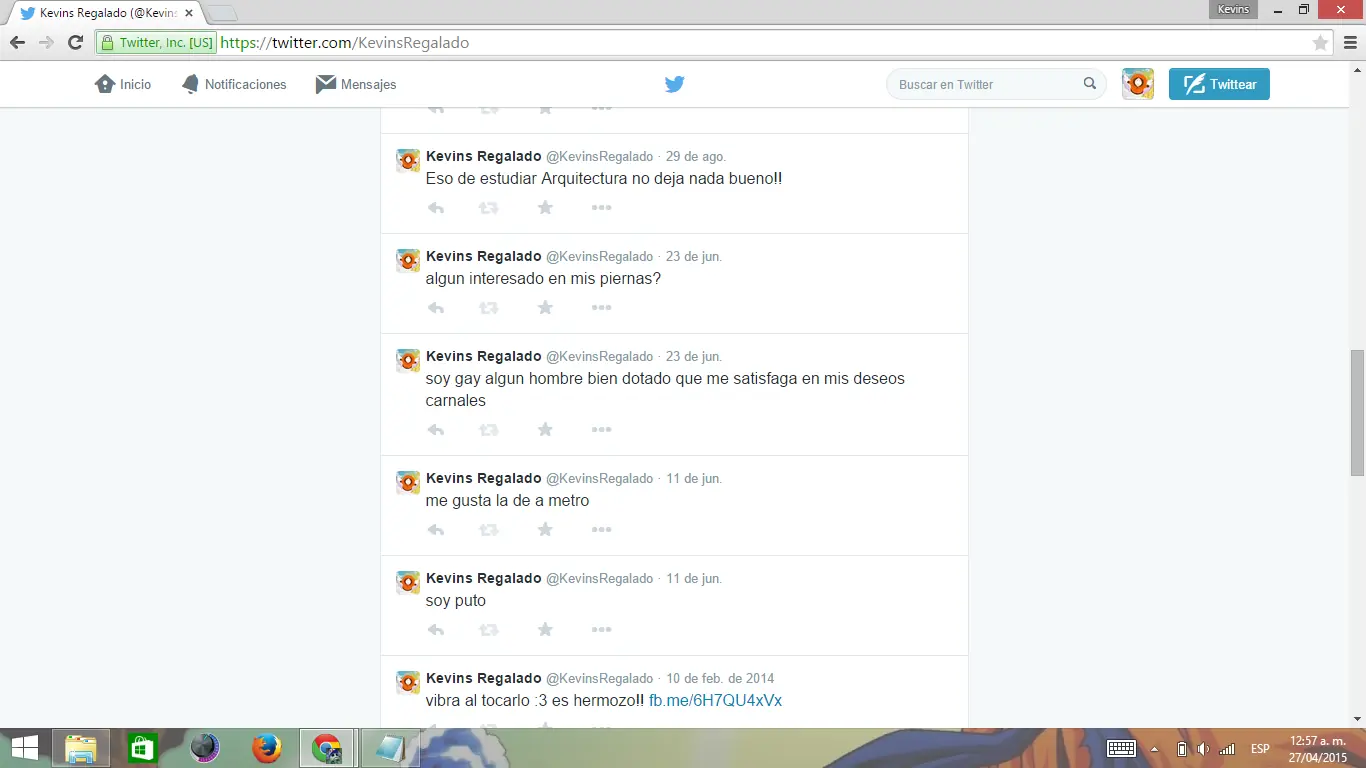Open timestamp of 'mis piernas' tweet
The width and height of the screenshot is (1366, 768).
click(x=694, y=256)
